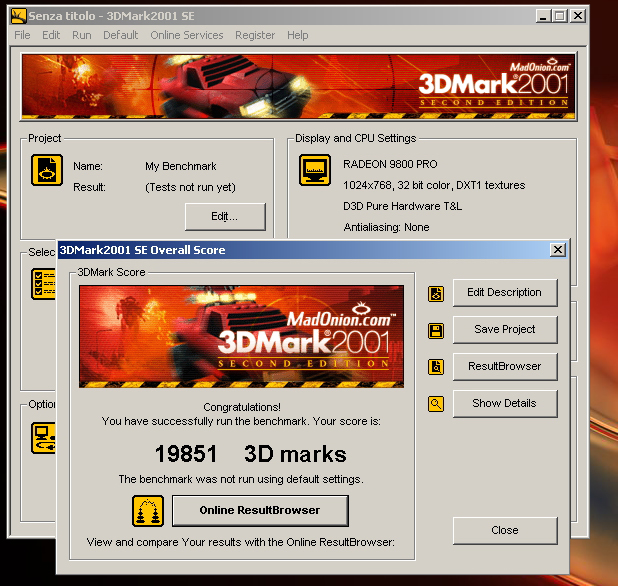Viewport: 618px width, 586px height.
Task: Open the Run menu
Action: (82, 35)
